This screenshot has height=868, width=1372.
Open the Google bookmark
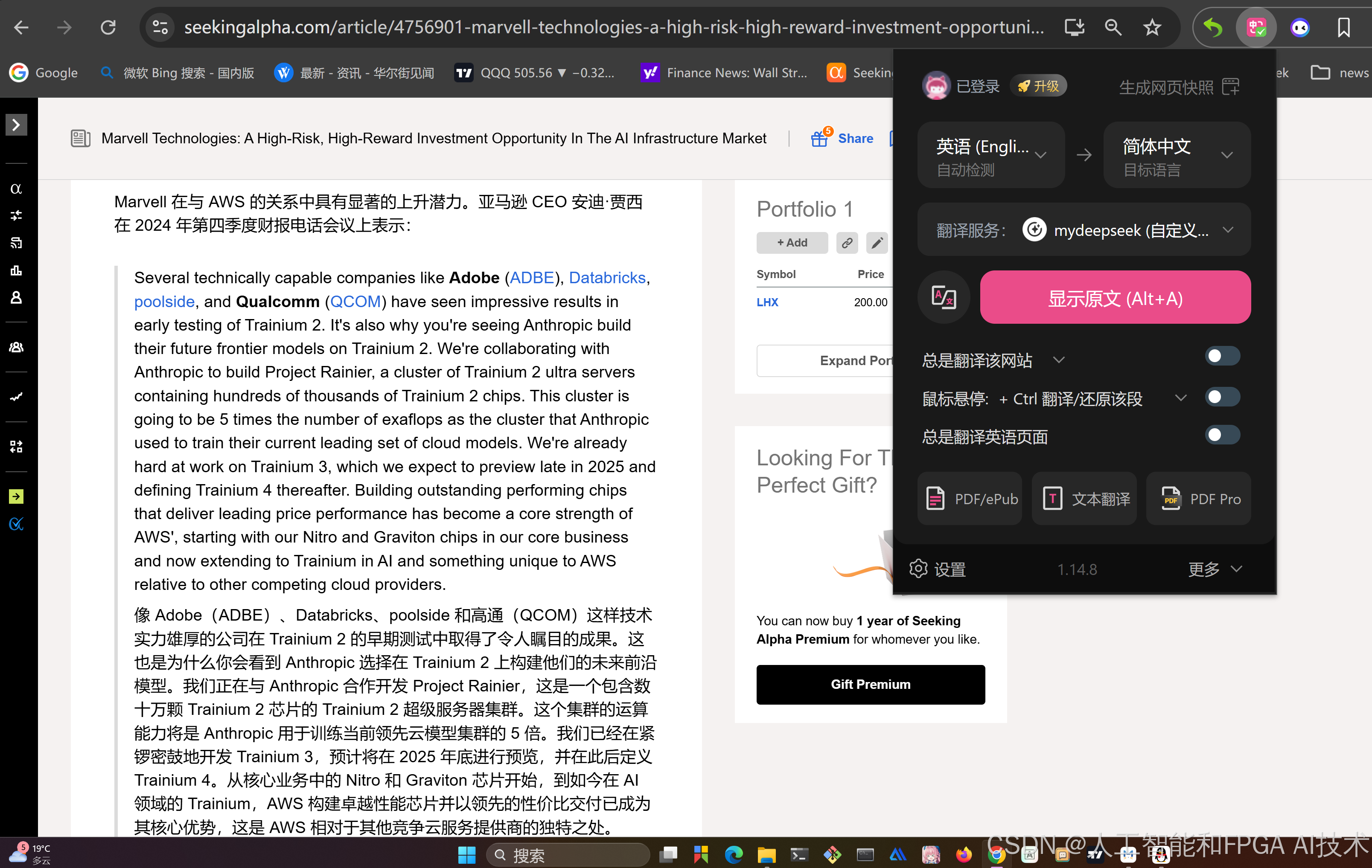click(43, 73)
